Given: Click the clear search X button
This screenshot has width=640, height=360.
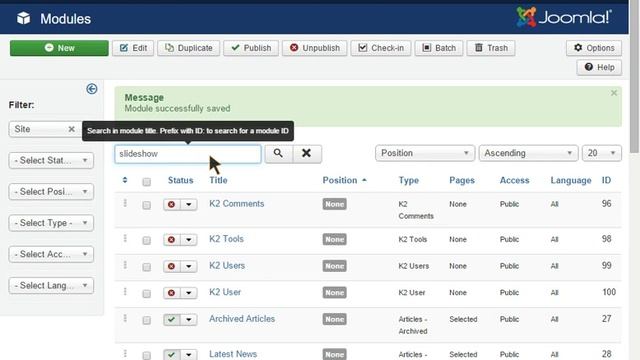Looking at the screenshot, I should pyautogui.click(x=307, y=153).
